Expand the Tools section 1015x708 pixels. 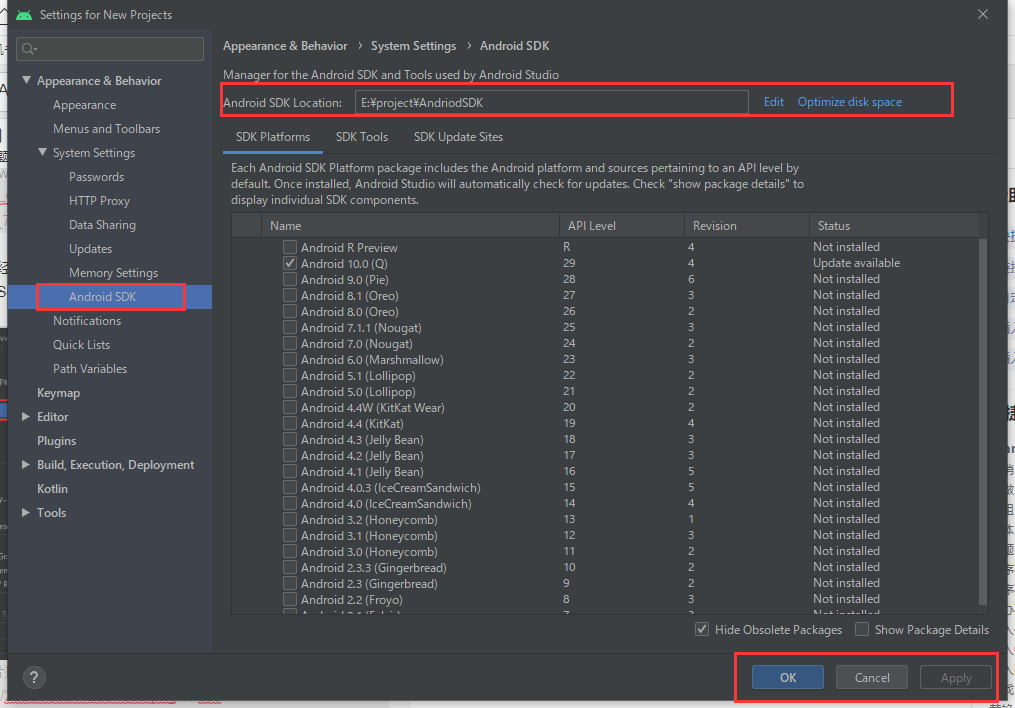pyautogui.click(x=26, y=512)
